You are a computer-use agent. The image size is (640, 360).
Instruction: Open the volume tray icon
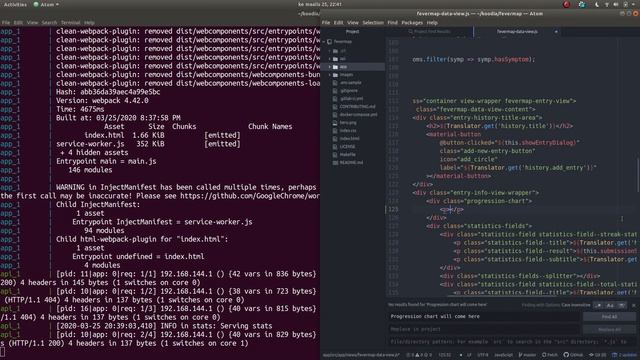click(616, 4)
